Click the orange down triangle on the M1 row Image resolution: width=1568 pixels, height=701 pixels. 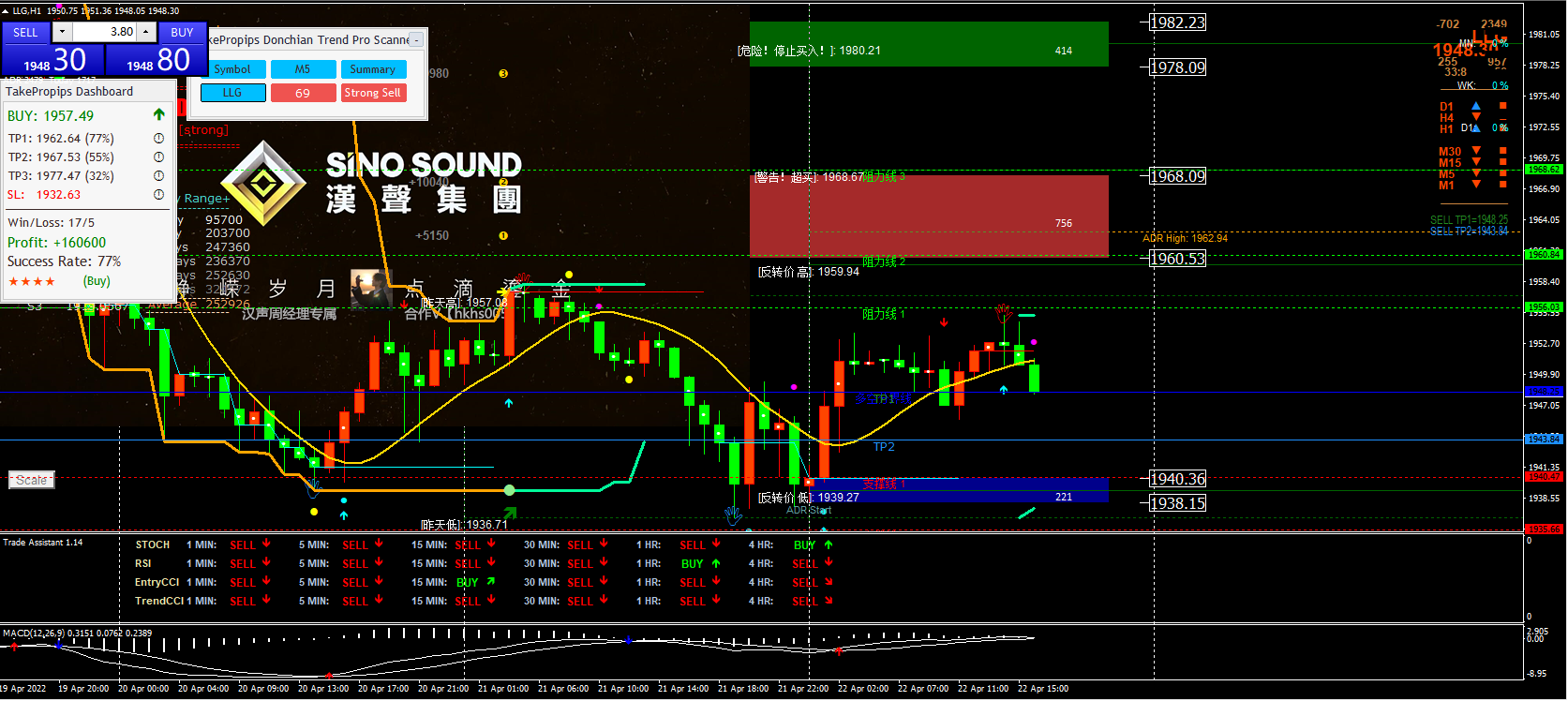1476,185
